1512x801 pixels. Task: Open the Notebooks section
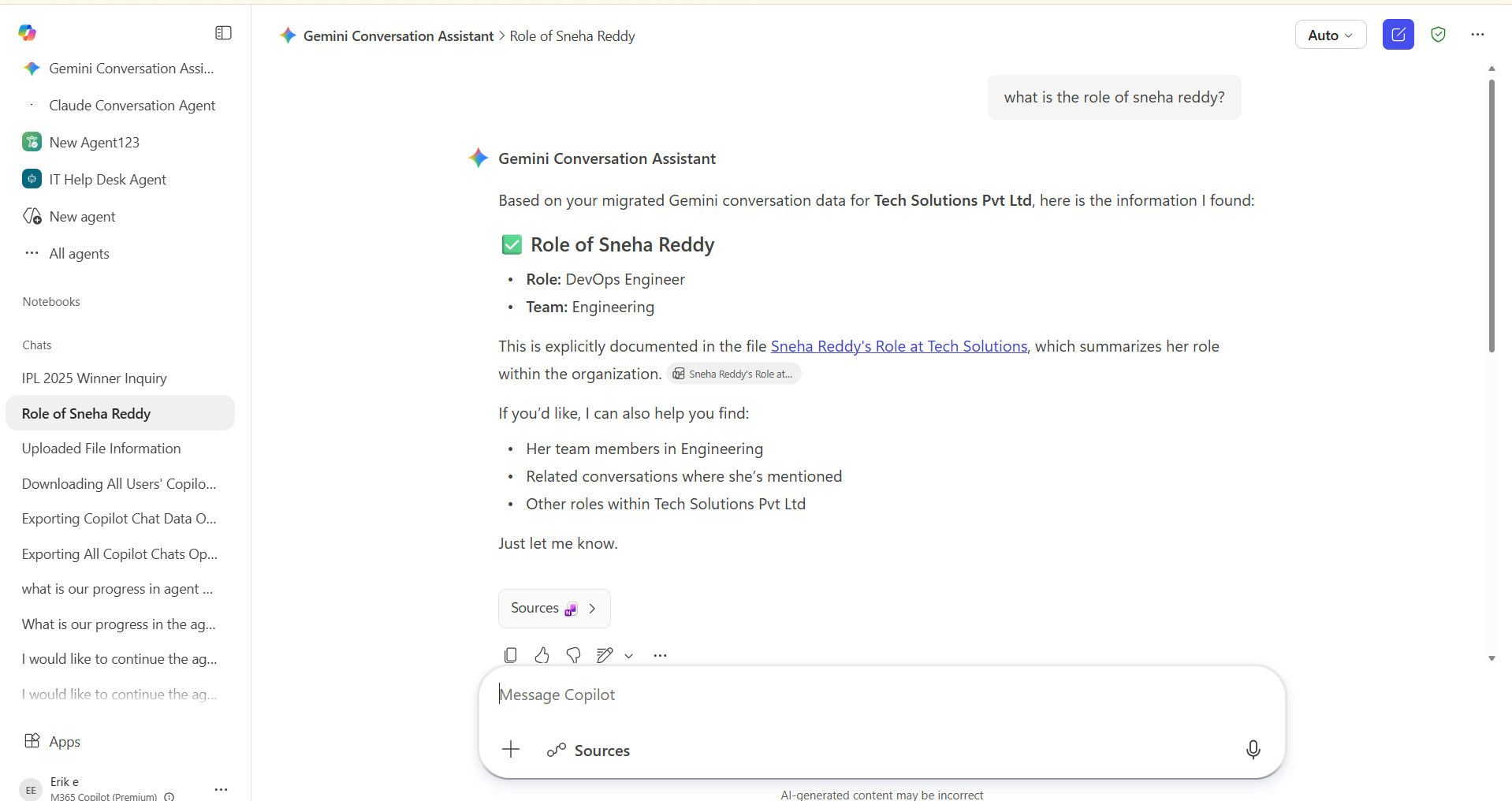[51, 302]
